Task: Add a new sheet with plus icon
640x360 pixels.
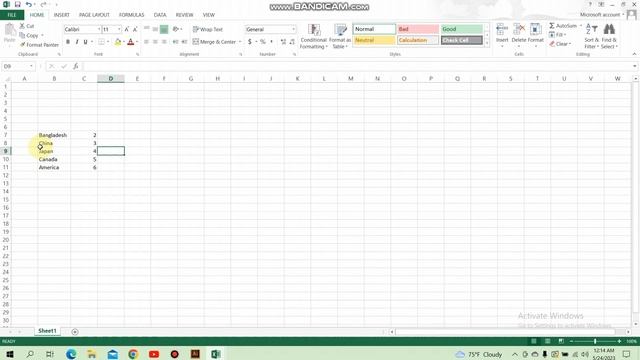Action: pos(75,332)
